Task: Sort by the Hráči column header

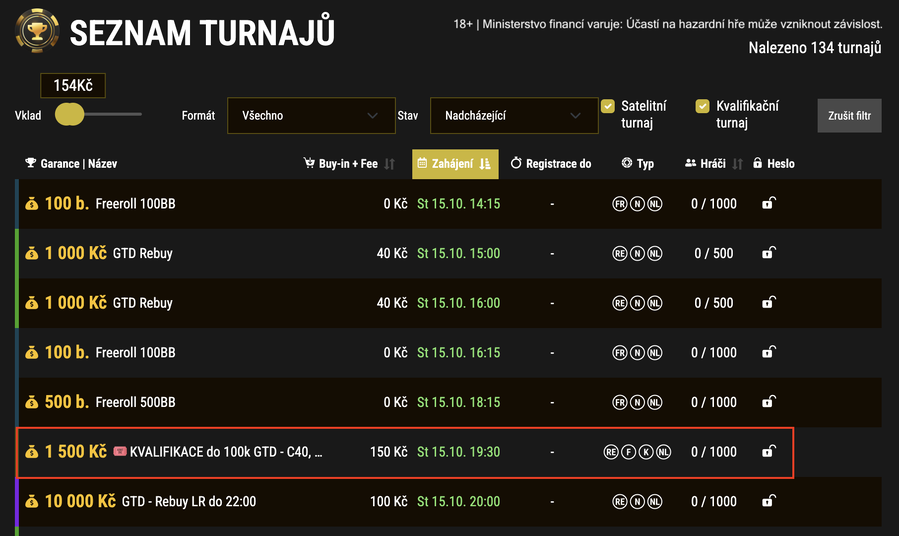Action: 713,164
